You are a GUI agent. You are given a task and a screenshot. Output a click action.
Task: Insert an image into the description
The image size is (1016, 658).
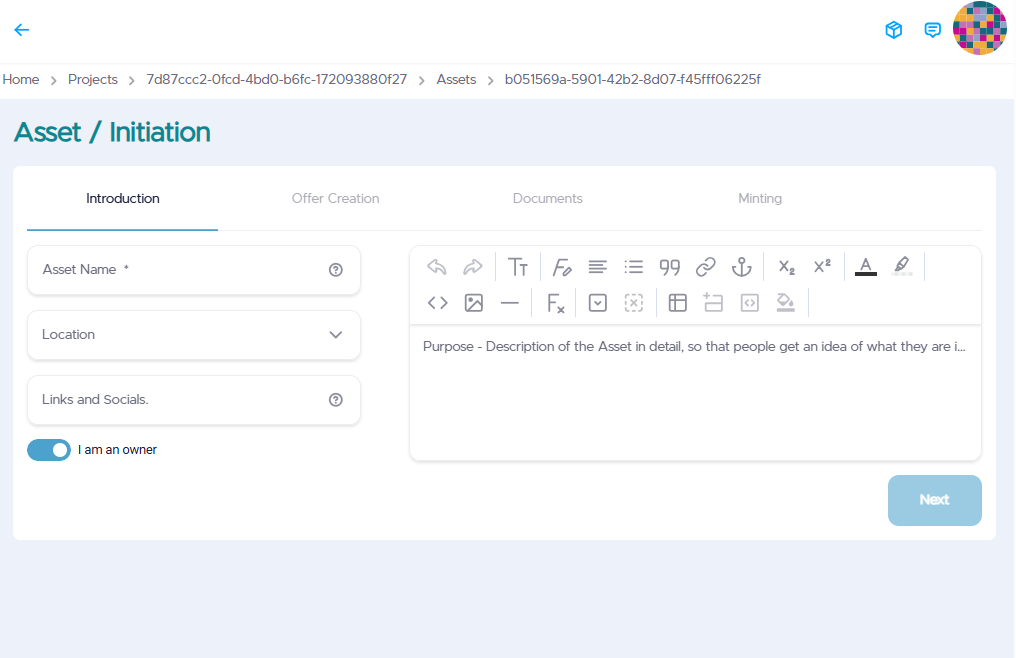(473, 302)
